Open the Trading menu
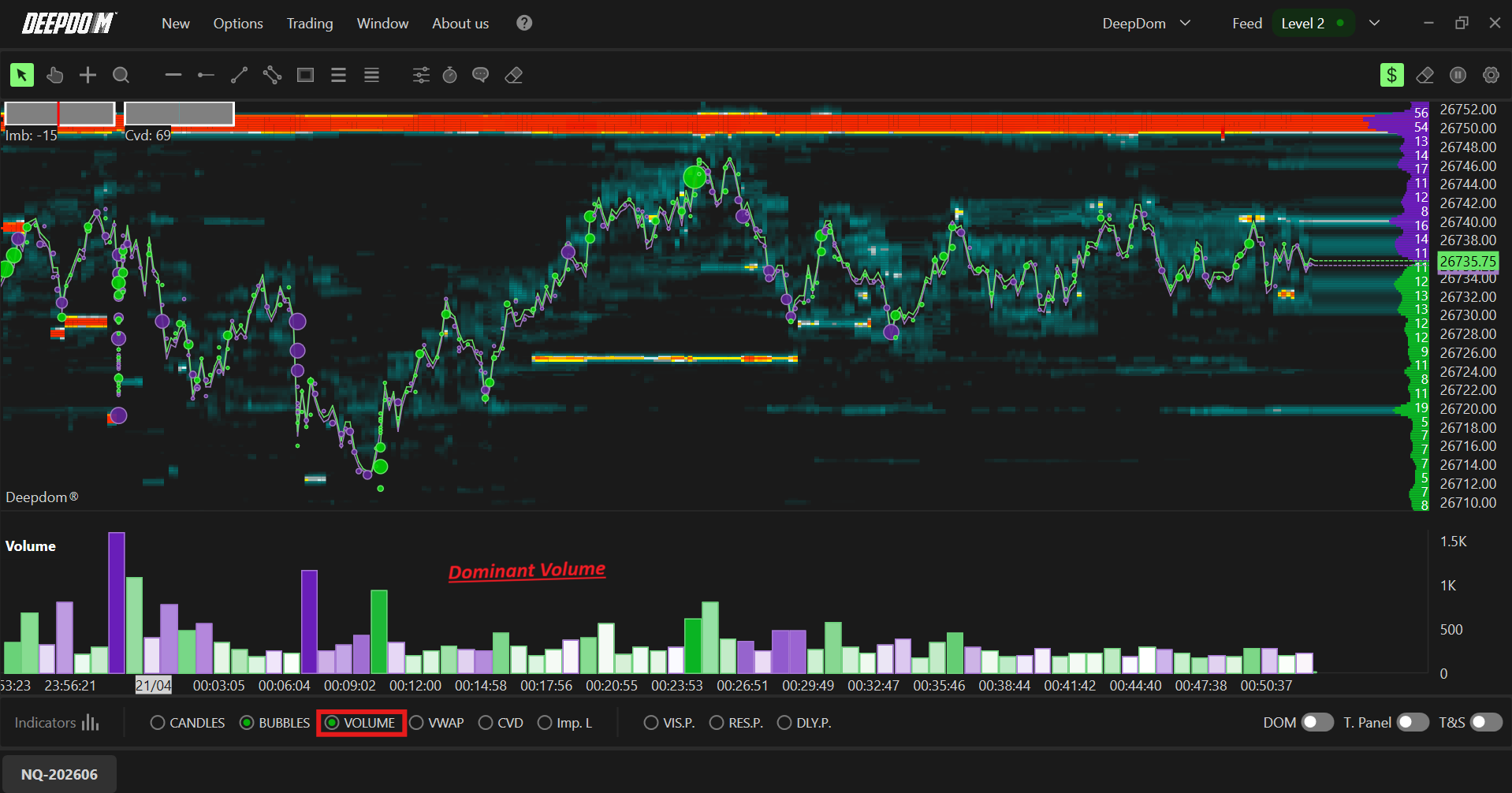Viewport: 1512px width, 793px height. tap(310, 24)
